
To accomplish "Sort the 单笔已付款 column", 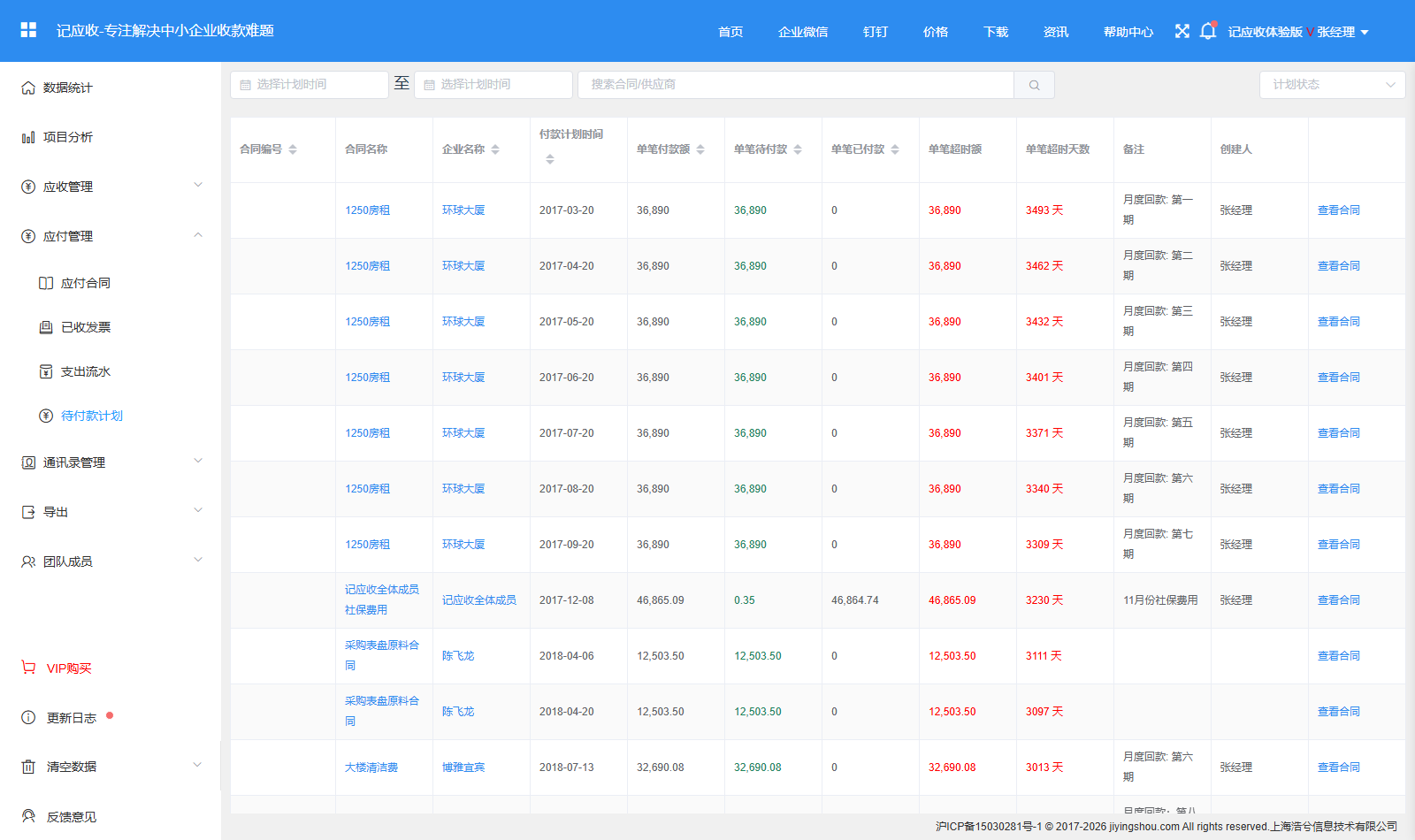I will (895, 149).
